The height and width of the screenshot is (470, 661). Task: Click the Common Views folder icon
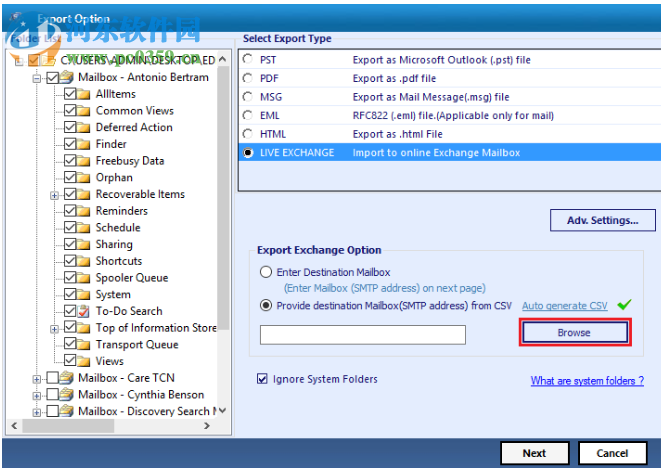(x=83, y=111)
